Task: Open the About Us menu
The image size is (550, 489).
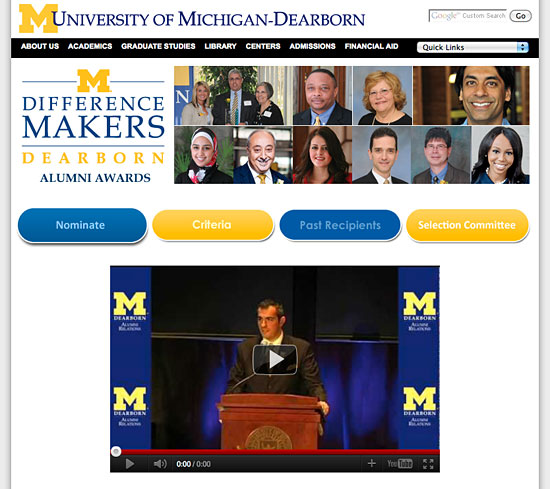Action: click(40, 46)
